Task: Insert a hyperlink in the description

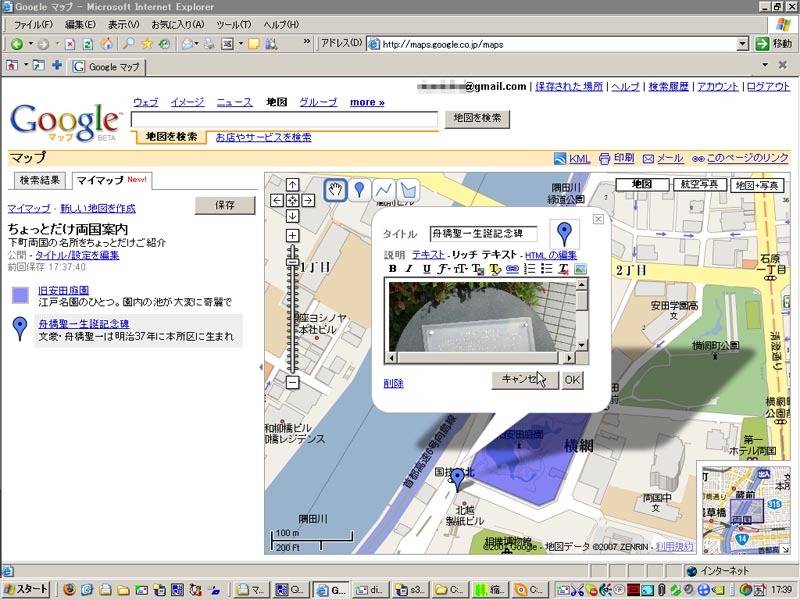Action: pos(512,268)
